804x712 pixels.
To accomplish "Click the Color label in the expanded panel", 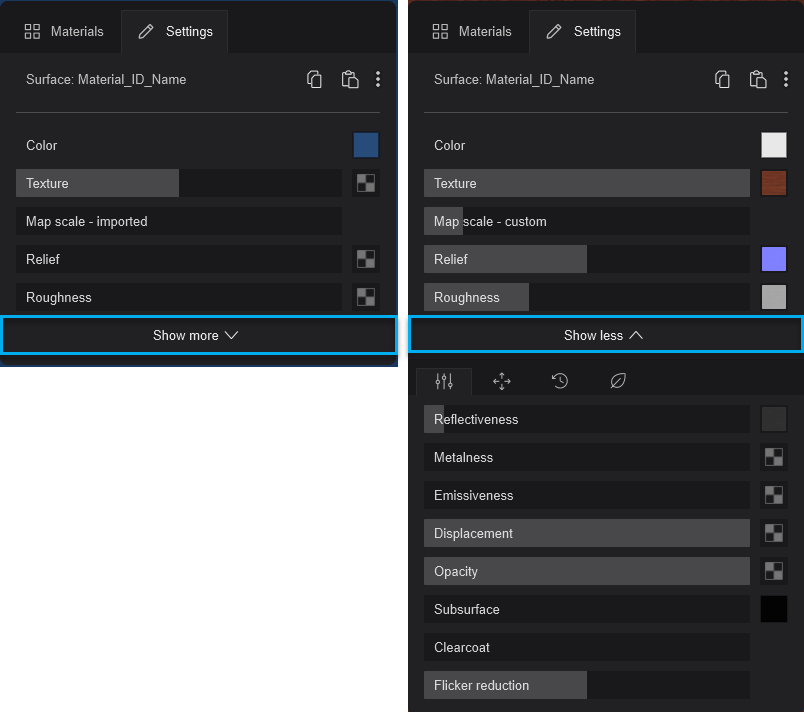I will click(x=450, y=145).
